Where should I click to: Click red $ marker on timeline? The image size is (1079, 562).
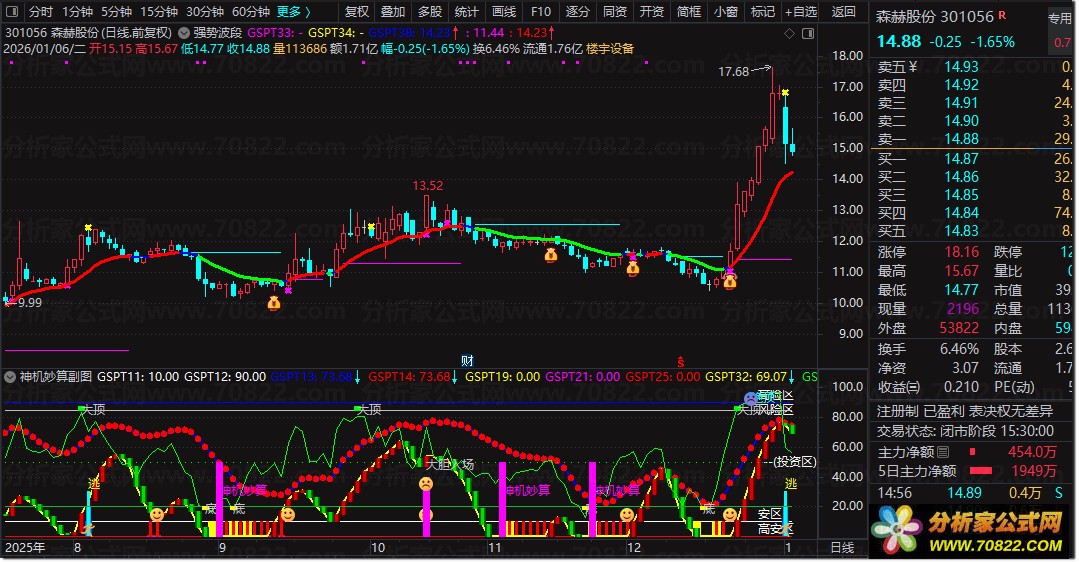pyautogui.click(x=681, y=362)
